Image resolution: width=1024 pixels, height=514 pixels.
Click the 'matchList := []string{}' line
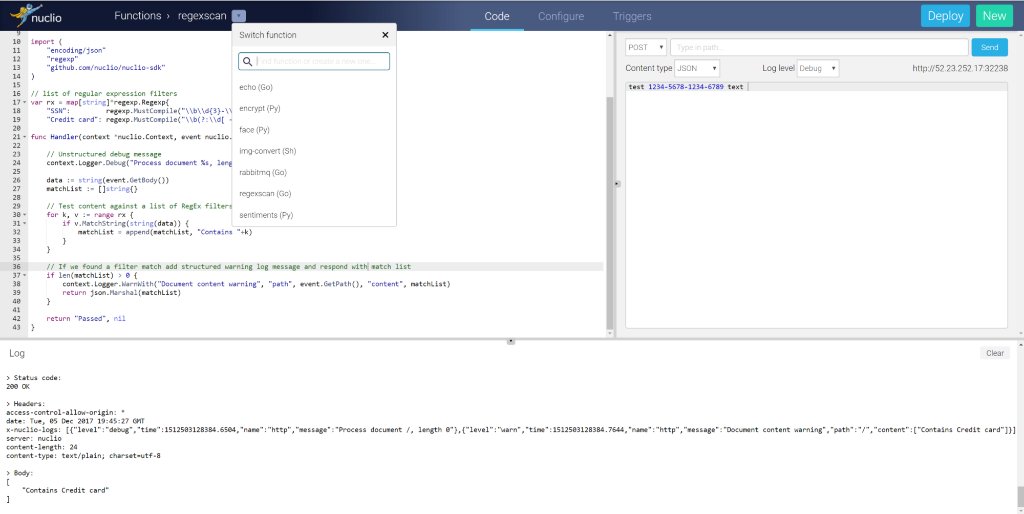92,189
